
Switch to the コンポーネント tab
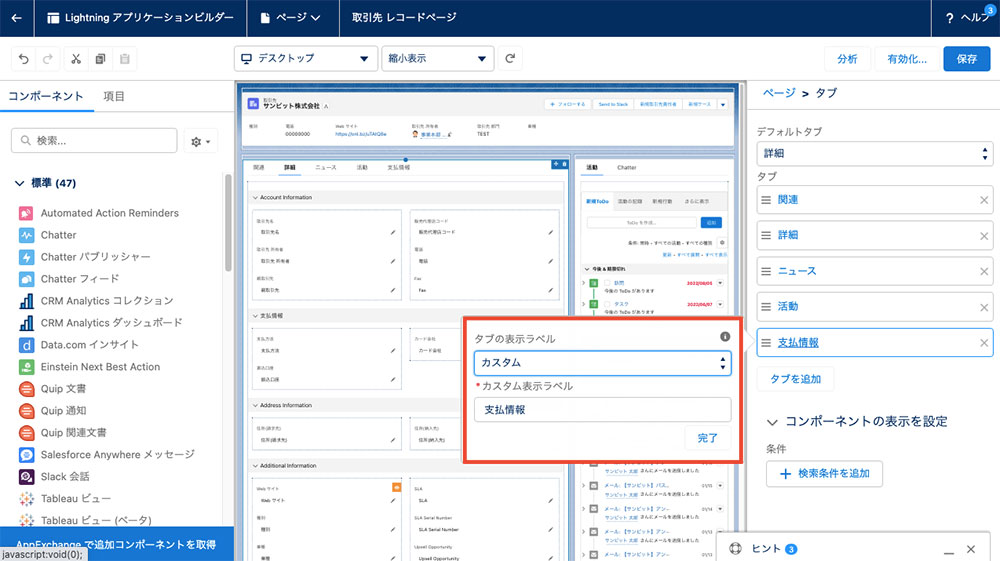[x=45, y=96]
